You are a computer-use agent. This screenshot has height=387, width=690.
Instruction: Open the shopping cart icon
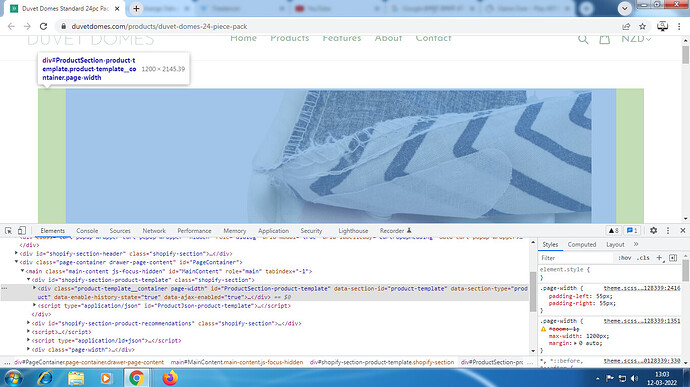pos(605,39)
